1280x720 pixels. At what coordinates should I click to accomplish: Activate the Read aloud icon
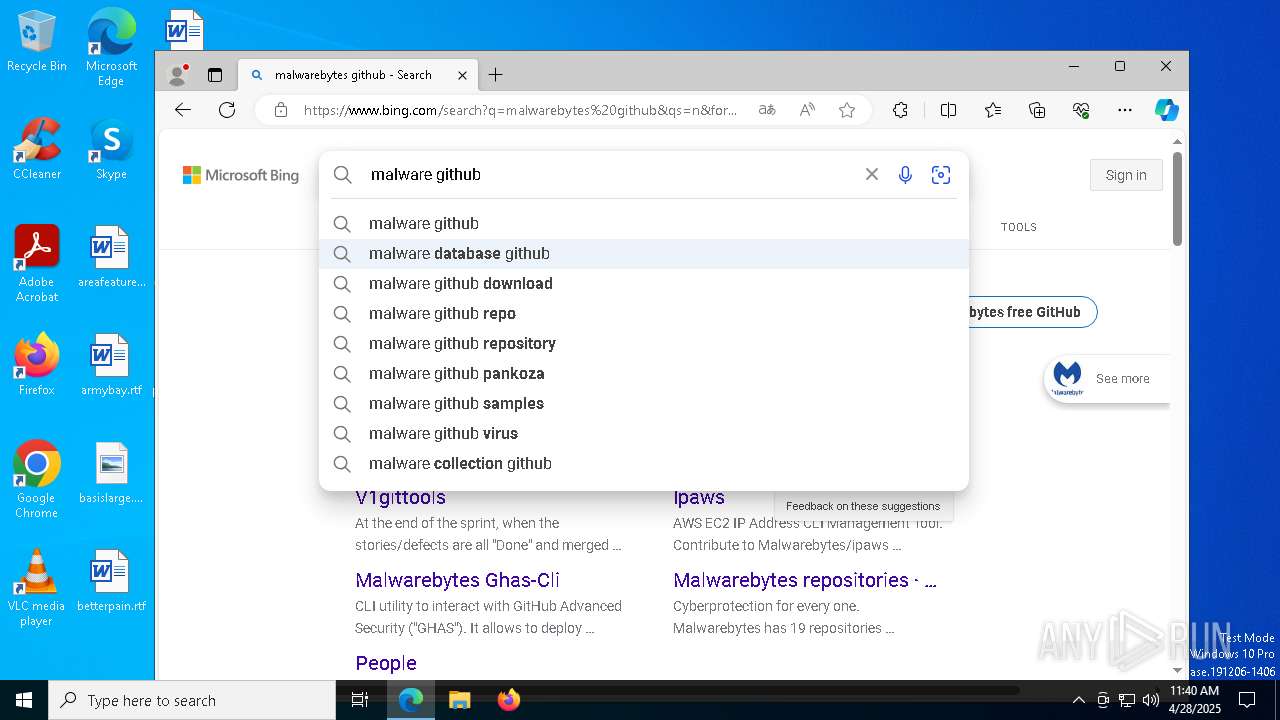[807, 110]
